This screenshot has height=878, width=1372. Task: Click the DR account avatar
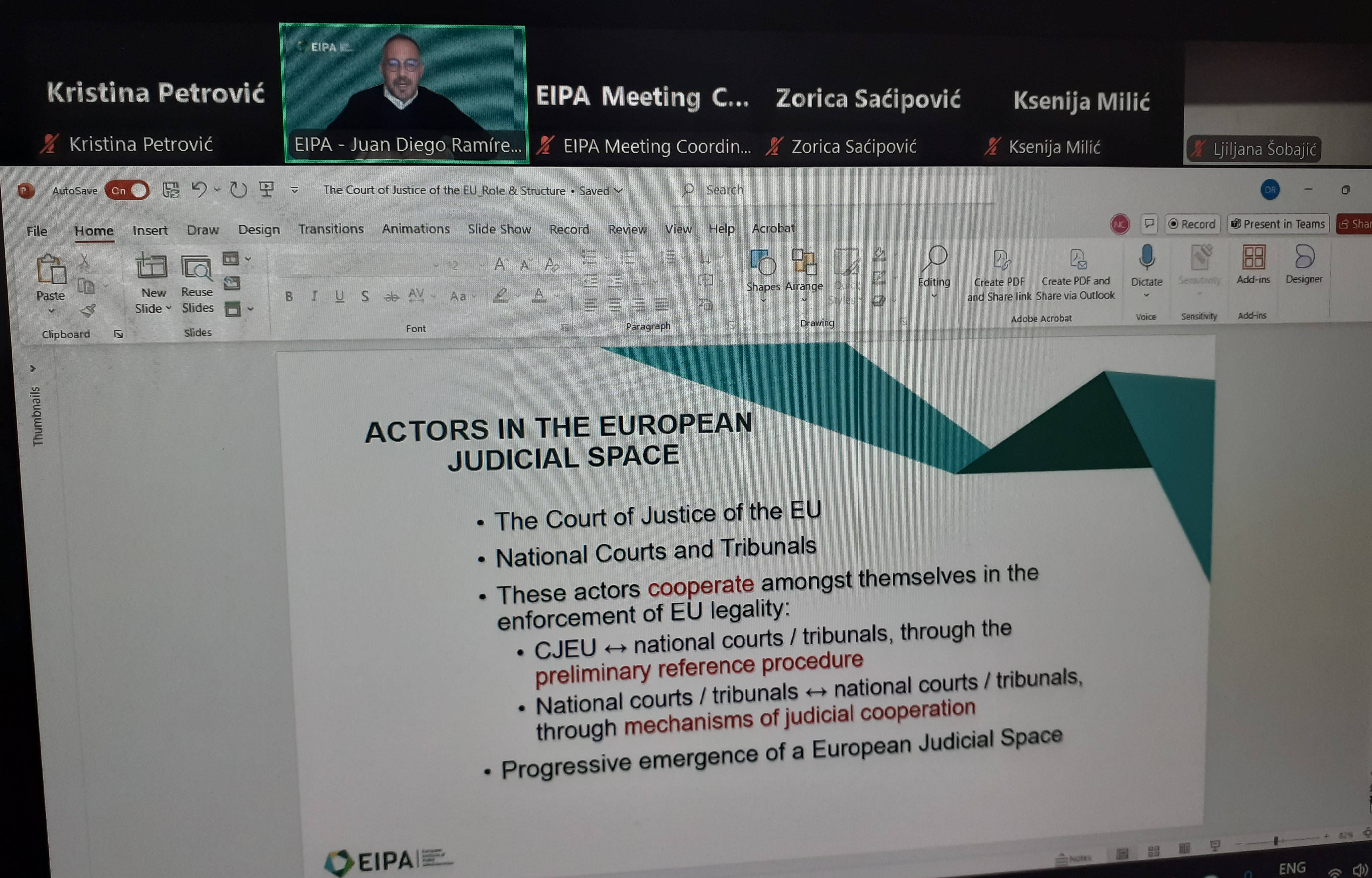click(x=1270, y=190)
